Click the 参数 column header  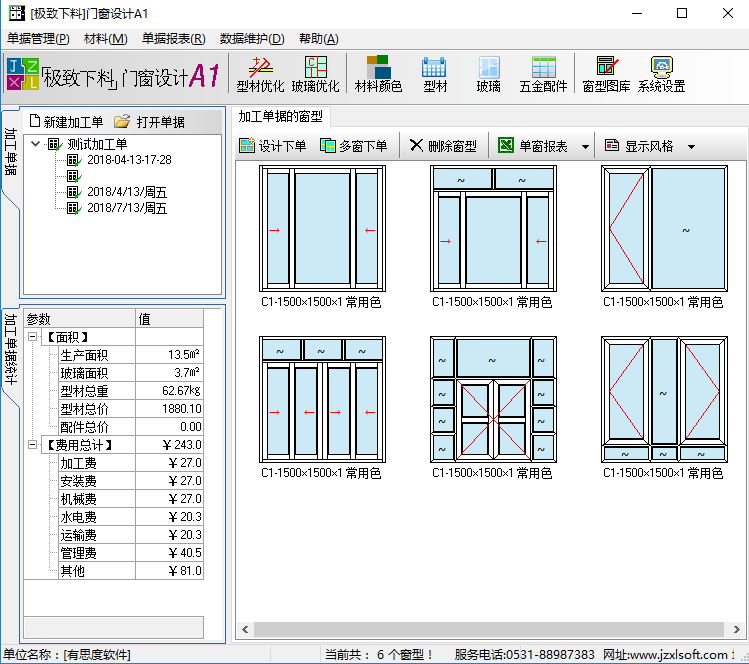point(79,318)
